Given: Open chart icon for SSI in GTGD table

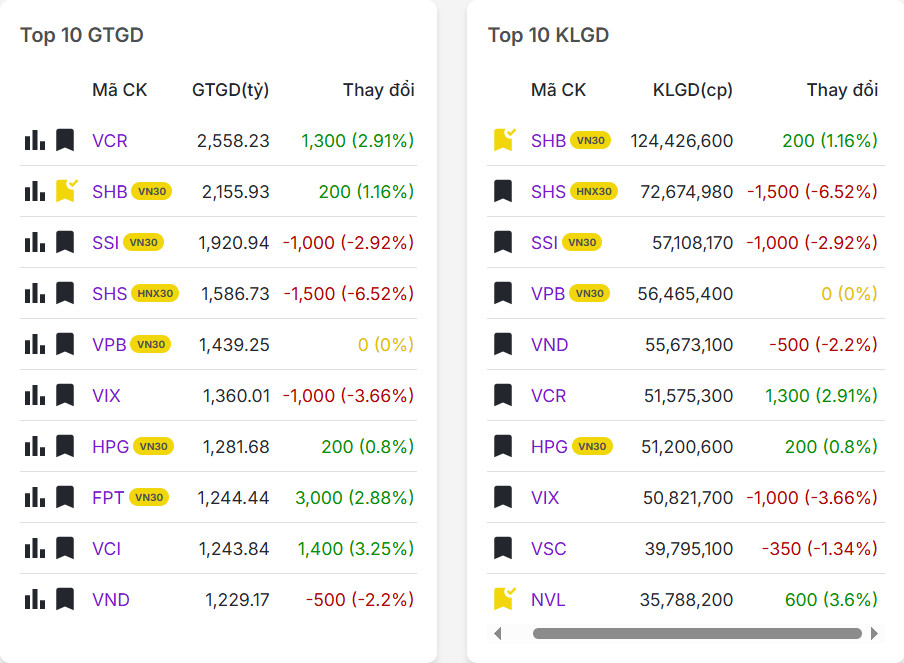Looking at the screenshot, I should (x=35, y=242).
